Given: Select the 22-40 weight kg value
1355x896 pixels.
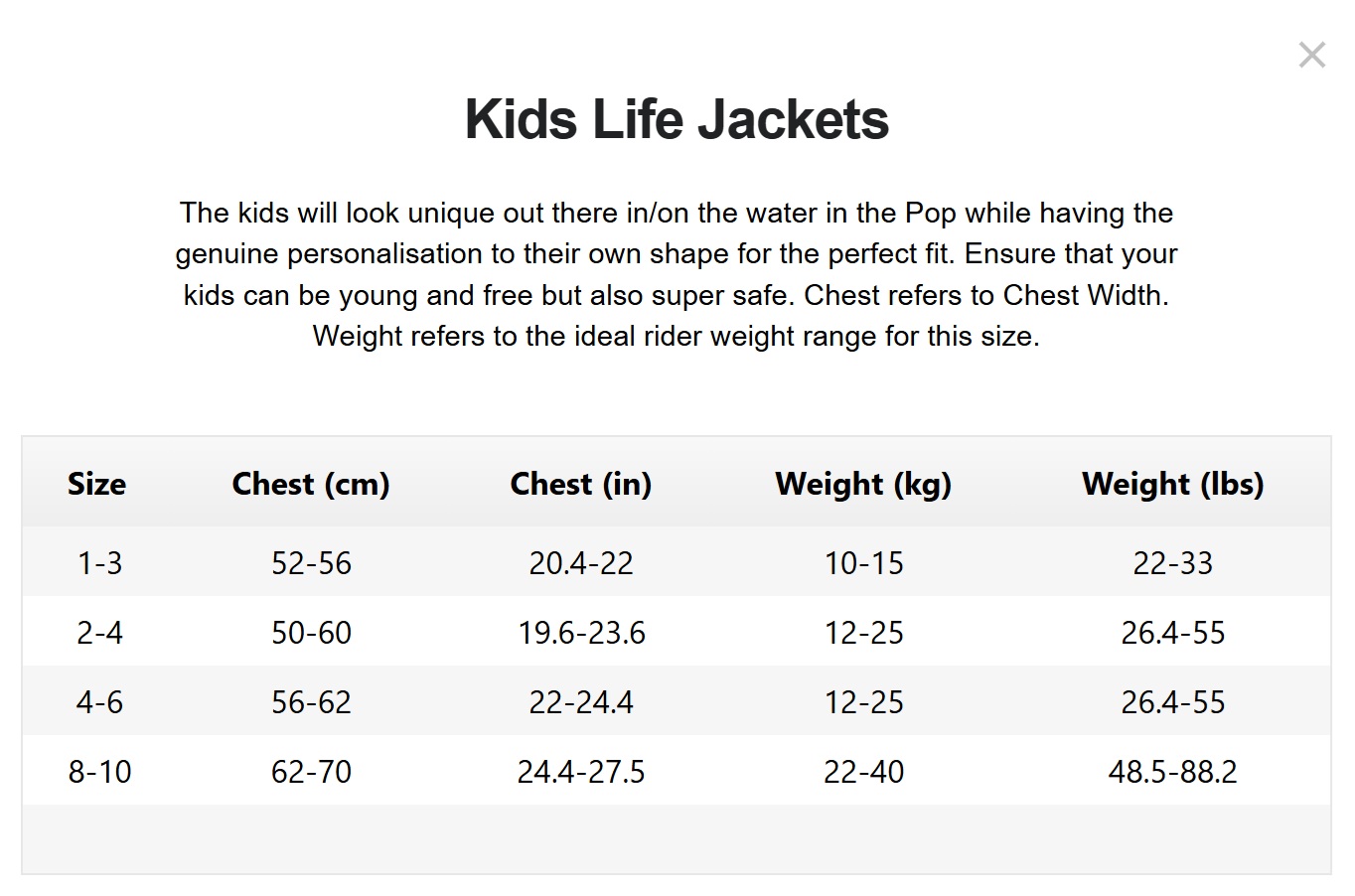Looking at the screenshot, I should tap(863, 772).
